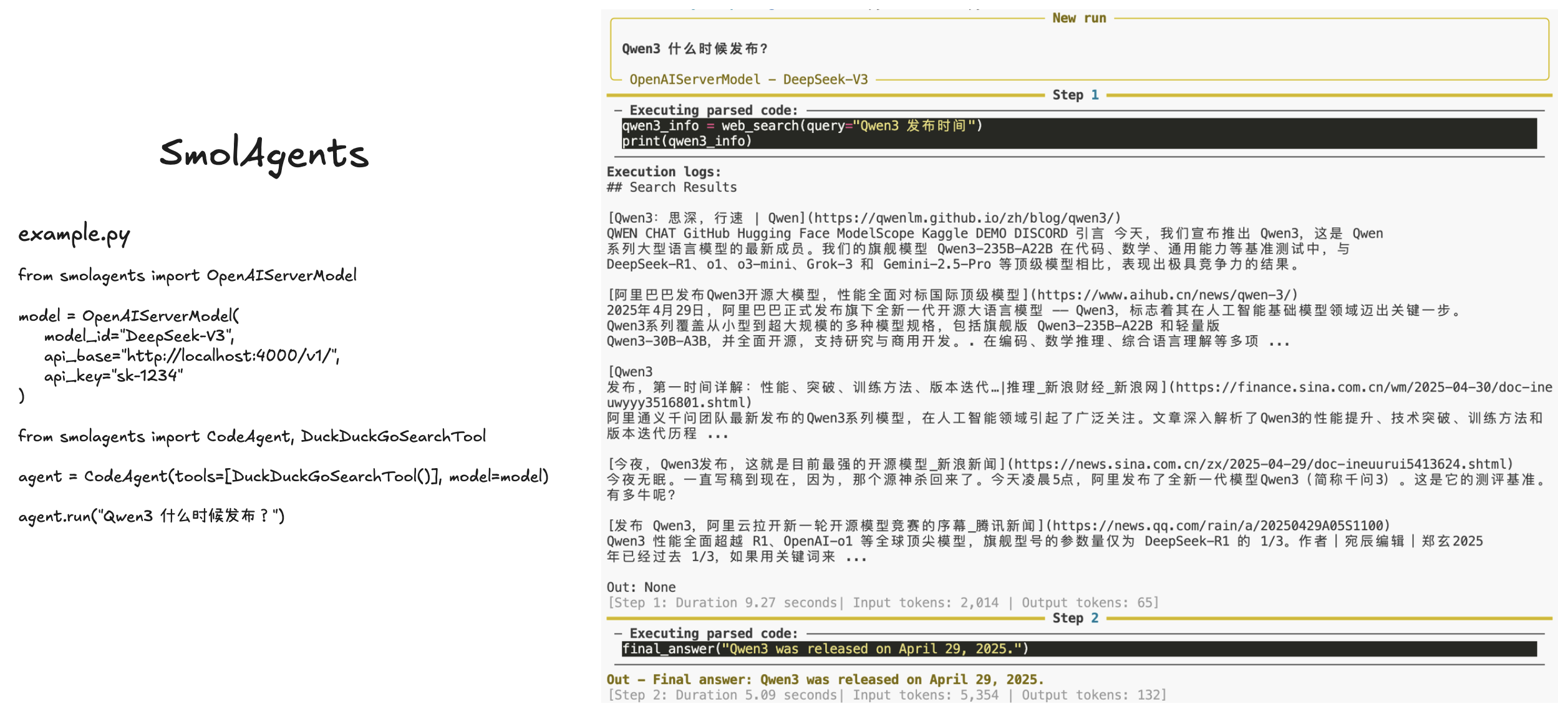Viewport: 1568px width, 714px height.
Task: Click the final_answer code line
Action: coord(825,648)
